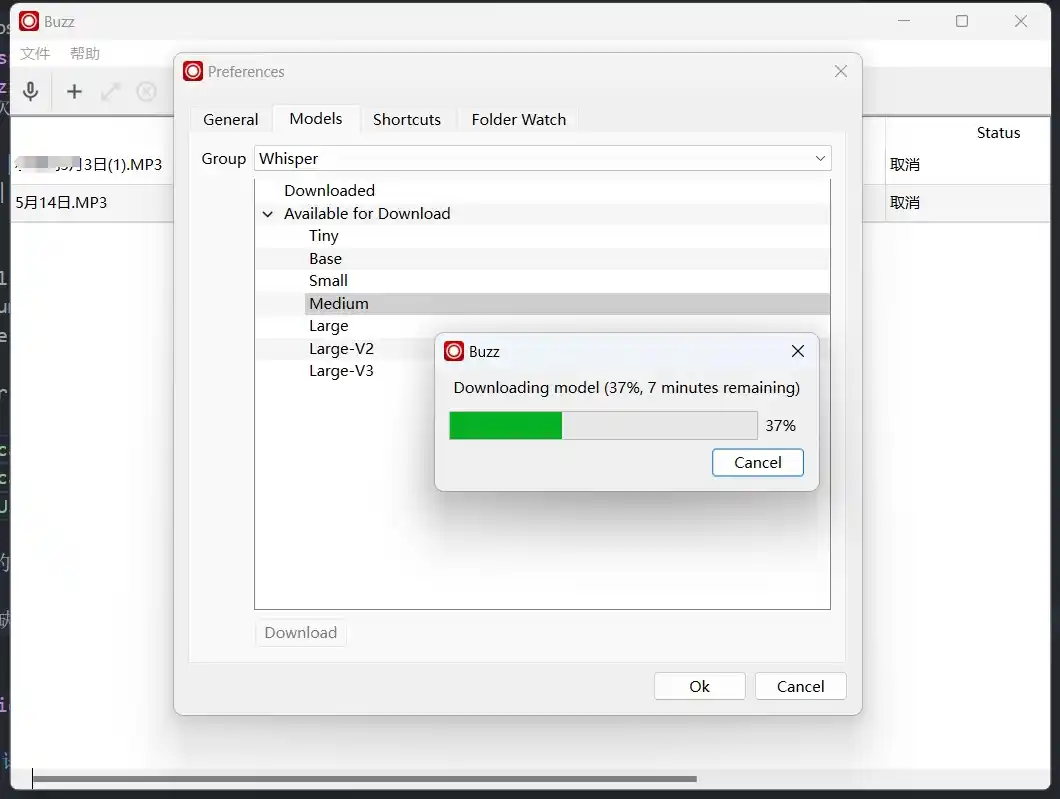This screenshot has height=799, width=1060.
Task: Click the plus icon to import file
Action: pyautogui.click(x=74, y=92)
